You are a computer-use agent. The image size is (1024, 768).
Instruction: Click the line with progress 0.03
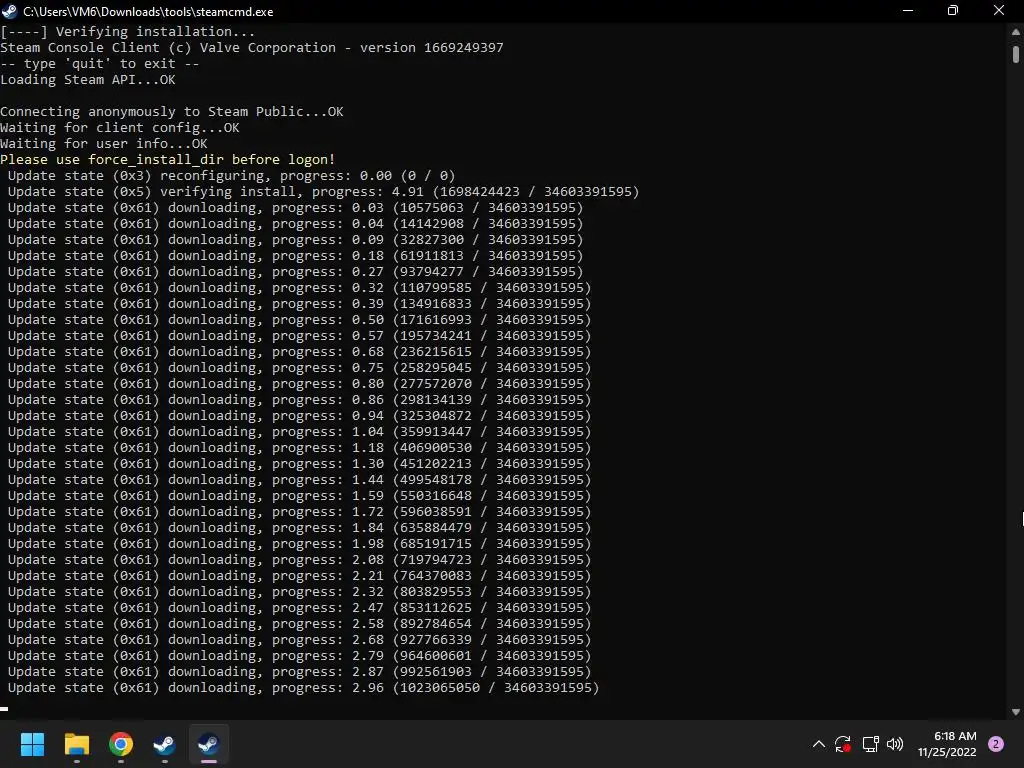coord(295,208)
